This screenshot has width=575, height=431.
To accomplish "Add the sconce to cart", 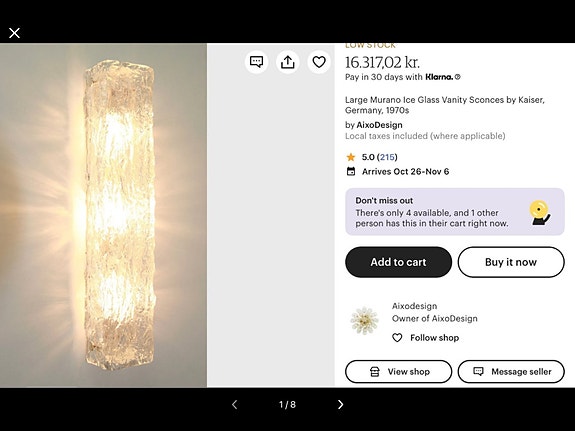I will 398,262.
